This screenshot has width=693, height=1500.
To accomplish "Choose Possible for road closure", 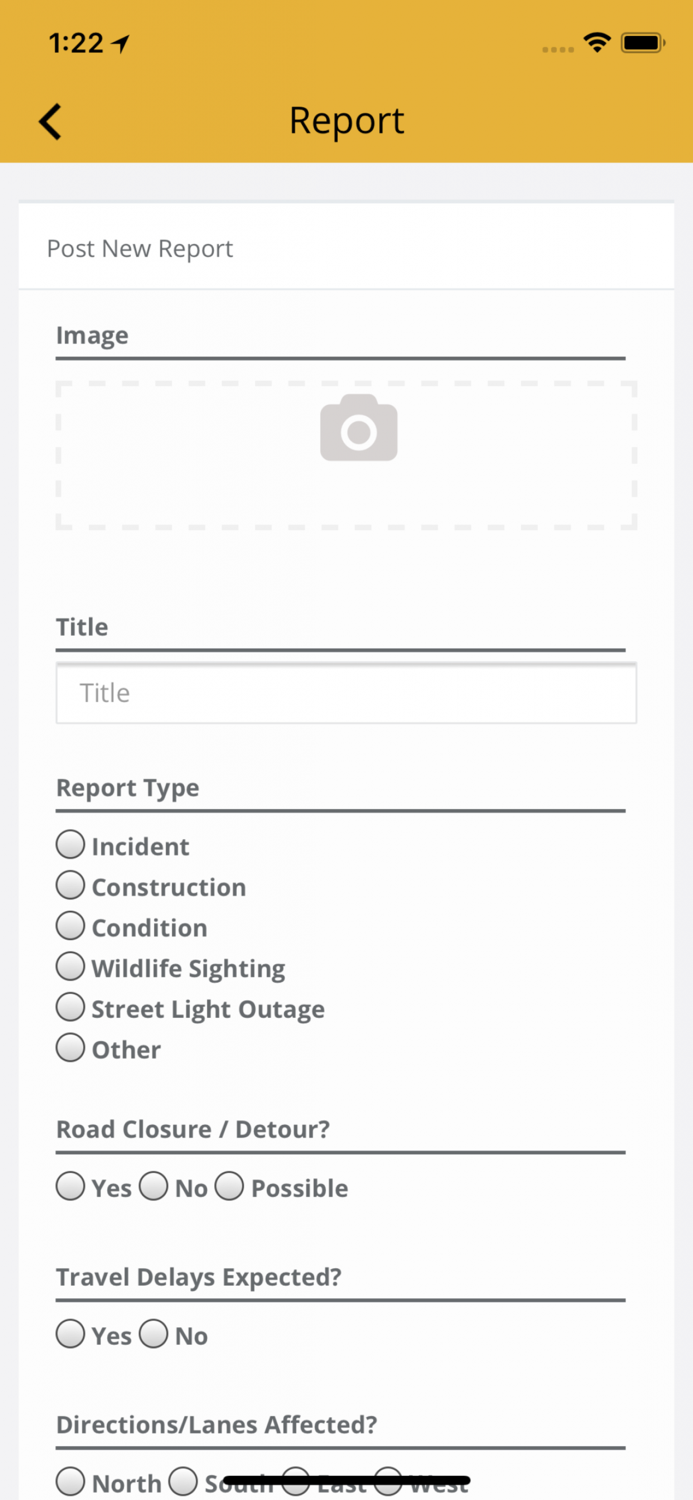I will coord(230,1187).
